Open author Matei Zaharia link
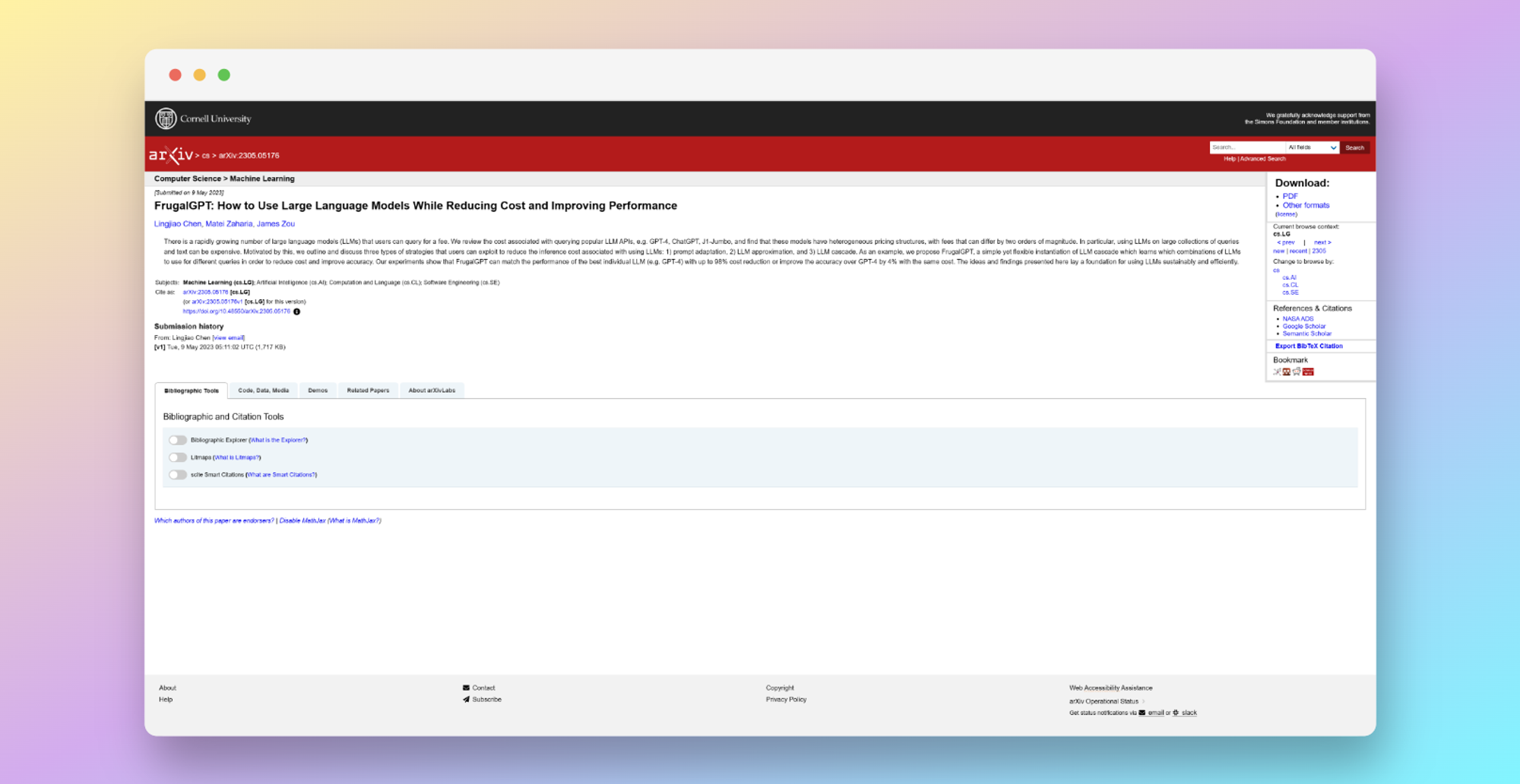This screenshot has height=784, width=1520. 229,224
